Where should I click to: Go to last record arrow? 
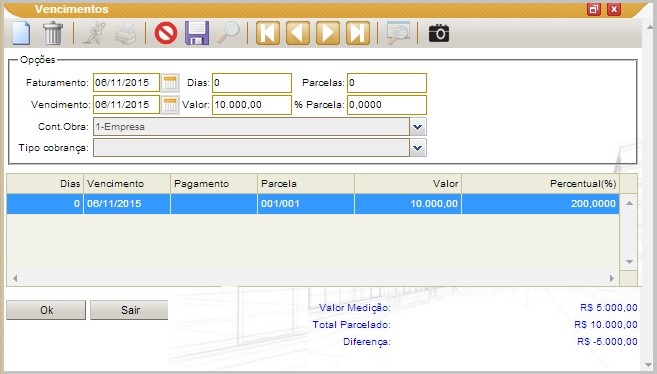pyautogui.click(x=358, y=33)
